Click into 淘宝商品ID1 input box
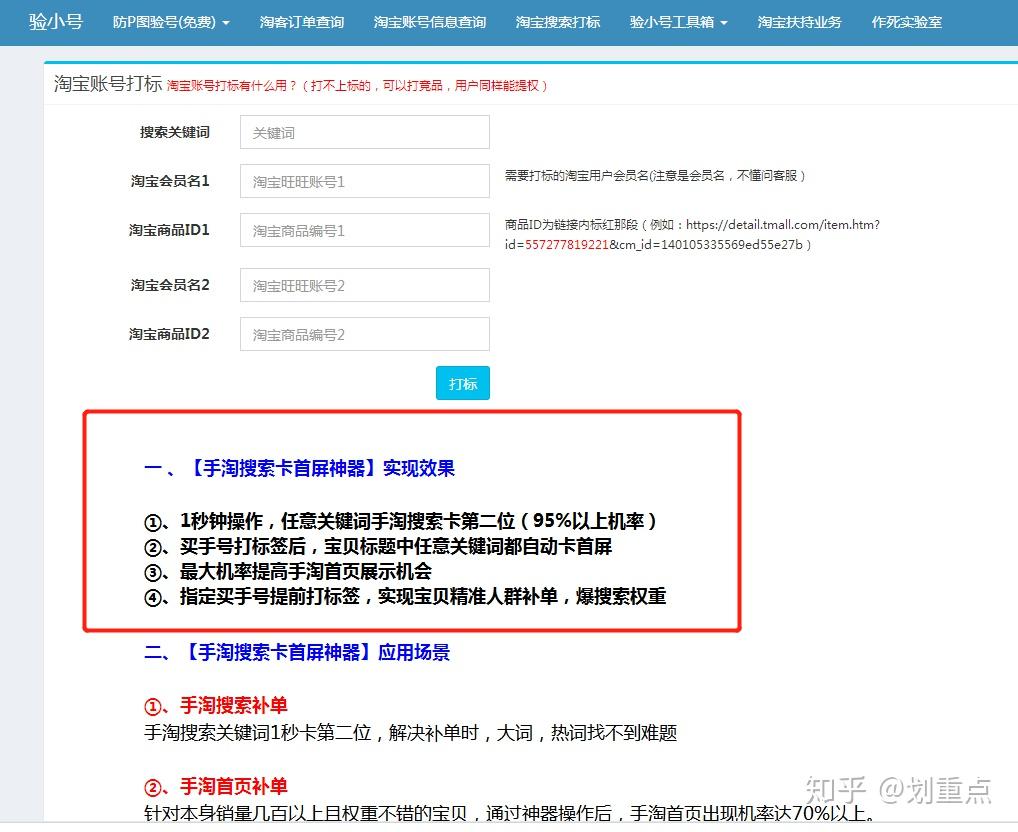This screenshot has height=832, width=1018. 365,230
